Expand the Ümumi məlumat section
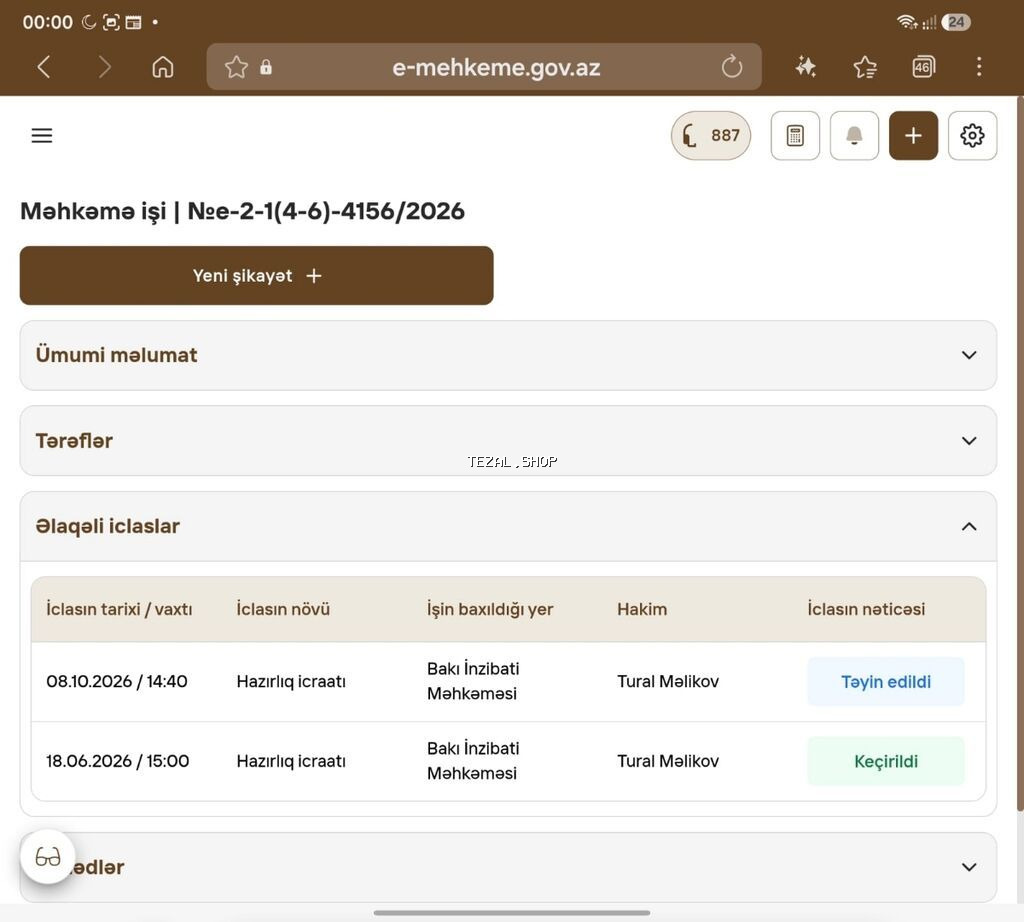The width and height of the screenshot is (1024, 922). [508, 355]
